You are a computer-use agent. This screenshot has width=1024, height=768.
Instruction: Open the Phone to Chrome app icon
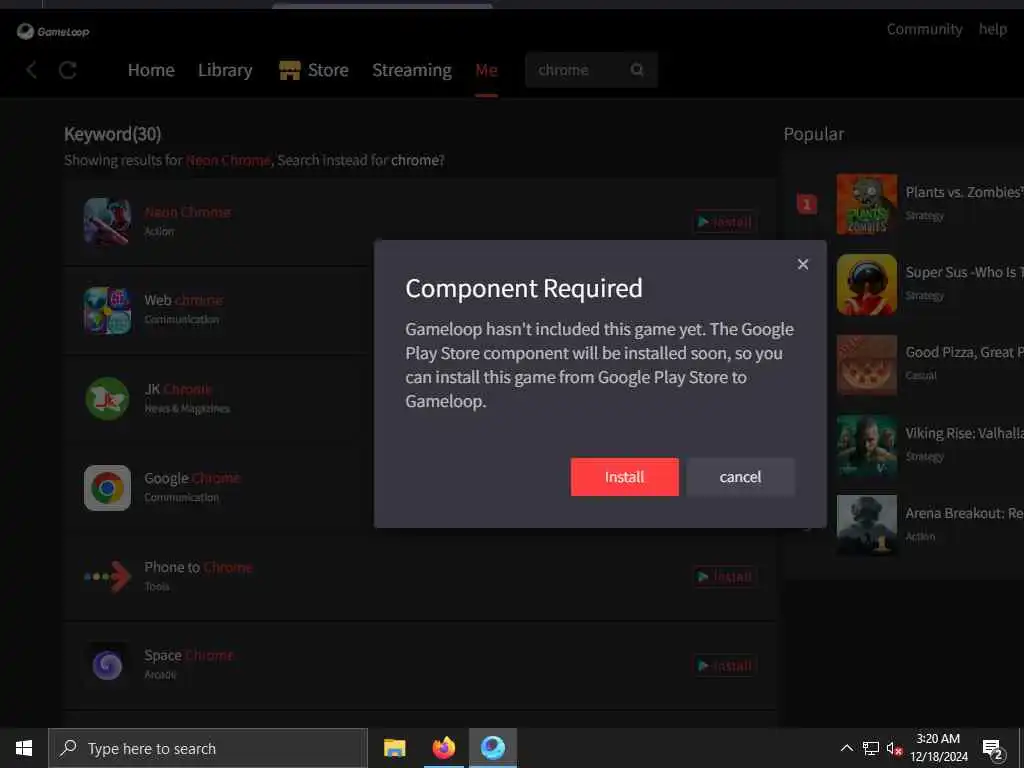pyautogui.click(x=107, y=576)
